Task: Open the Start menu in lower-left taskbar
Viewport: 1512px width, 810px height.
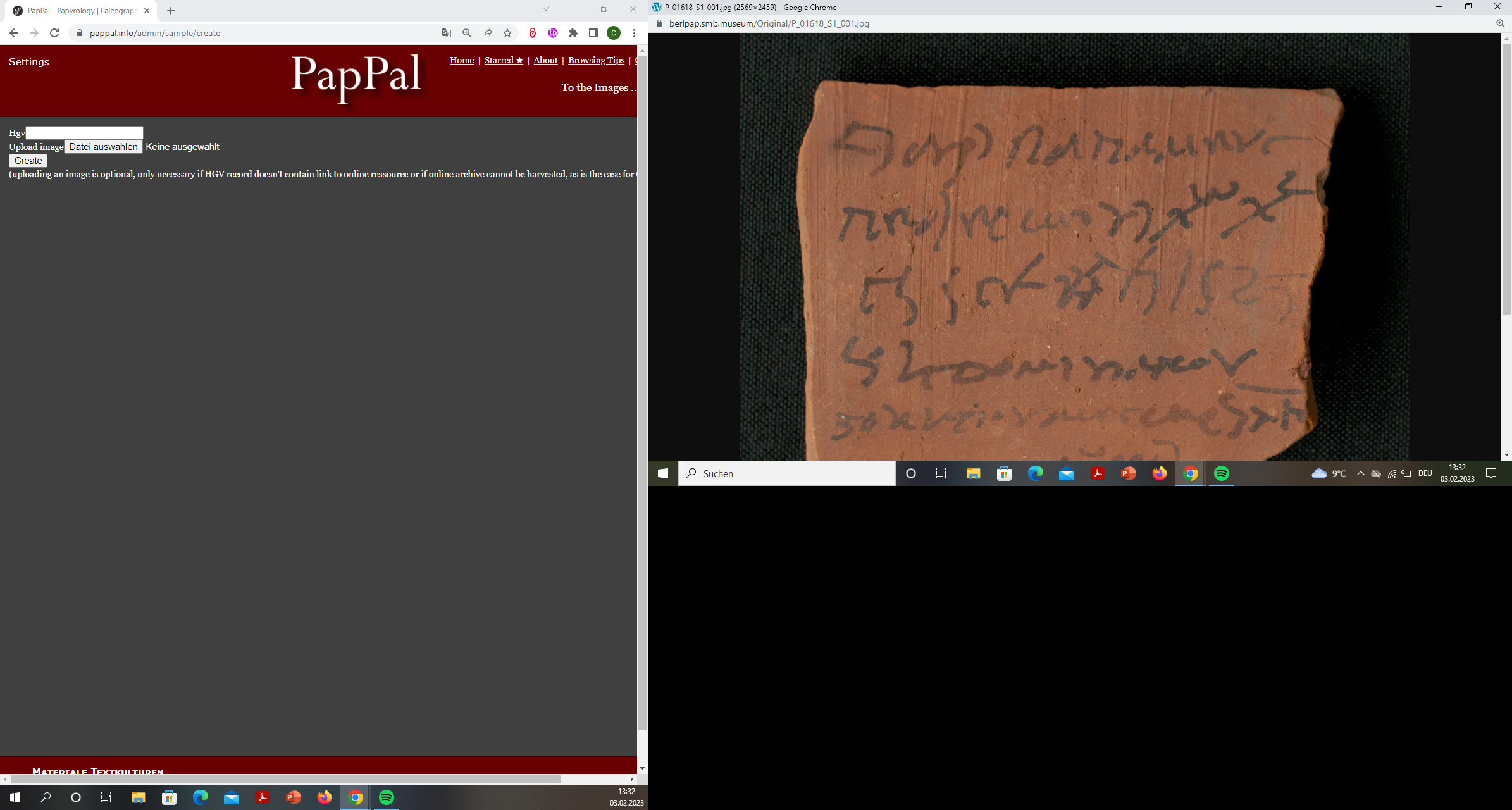Action: (x=15, y=797)
